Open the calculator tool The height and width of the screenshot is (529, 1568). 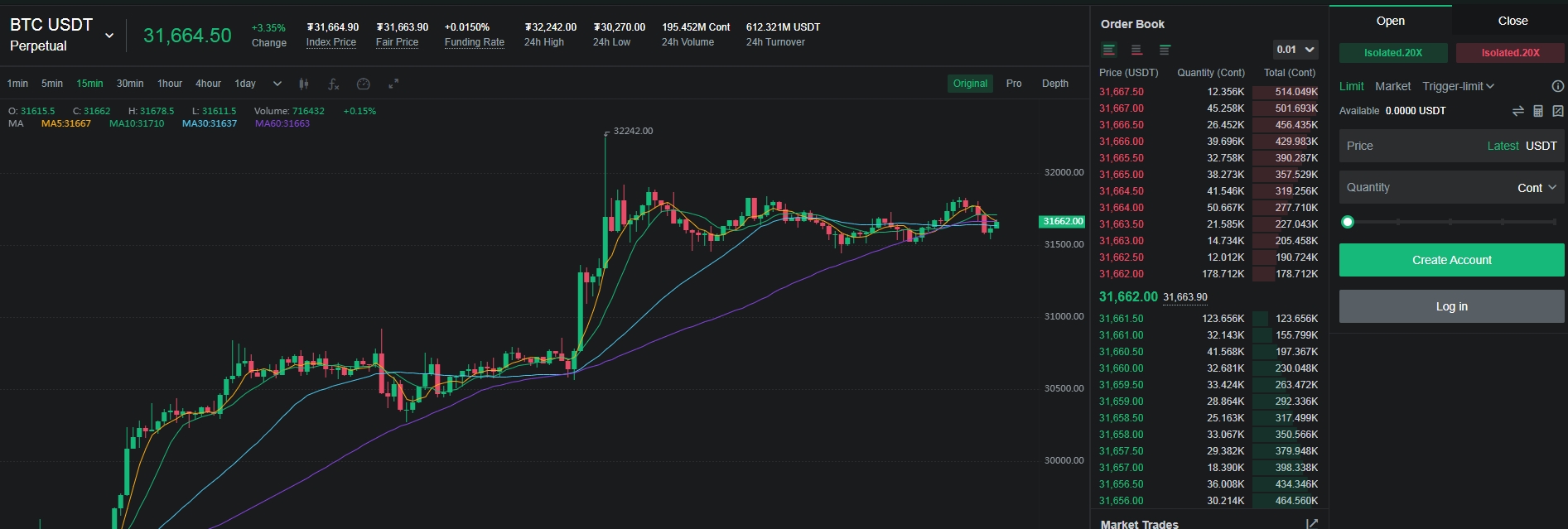pyautogui.click(x=1538, y=111)
